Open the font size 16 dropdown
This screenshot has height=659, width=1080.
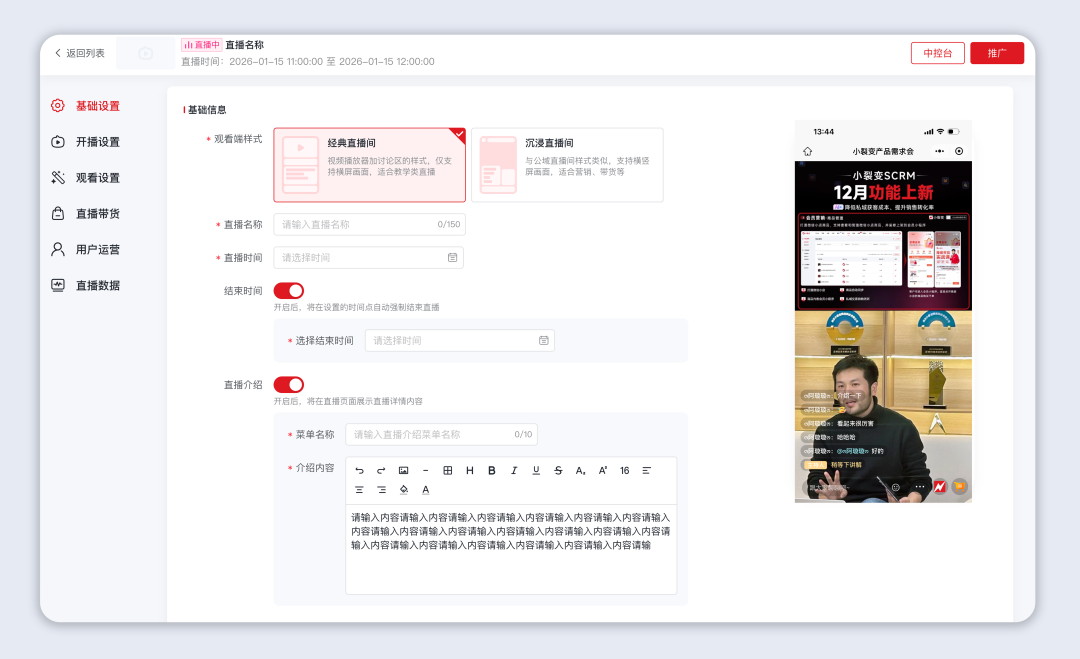point(624,471)
